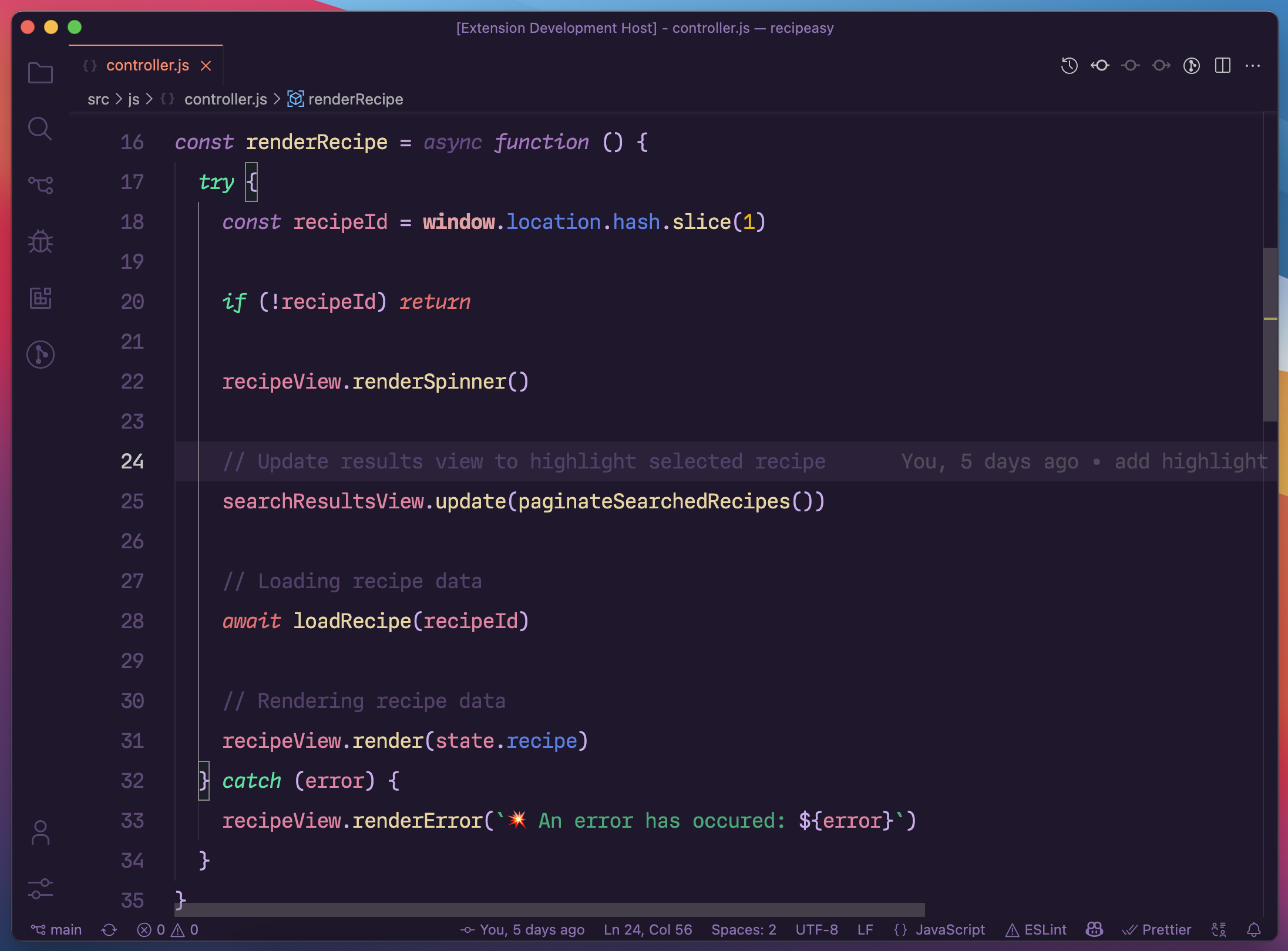Click the main branch button

(57, 930)
